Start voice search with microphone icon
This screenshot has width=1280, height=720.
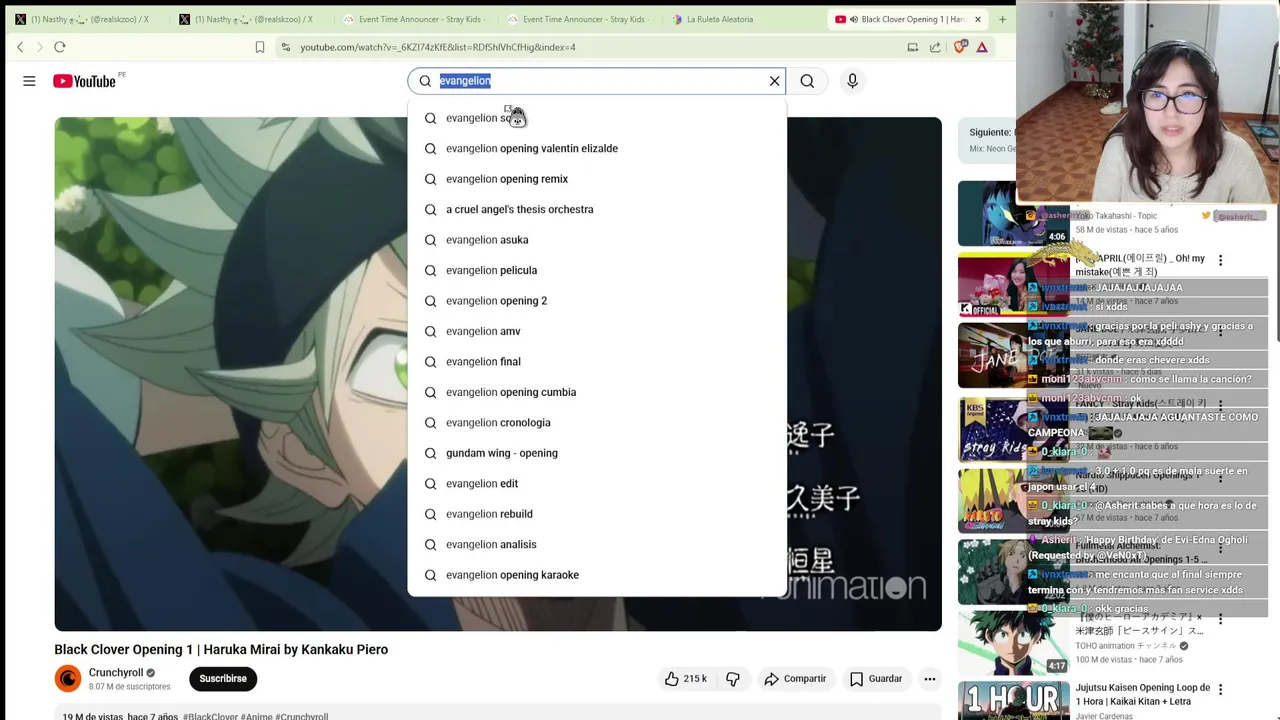[852, 81]
